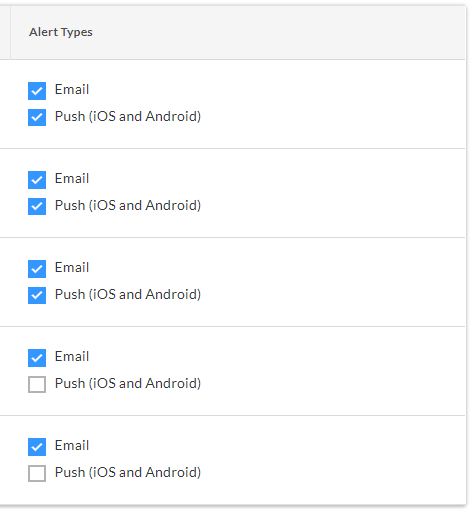Disable the second row's Push checkbox
Viewport: 472px width, 512px height.
pos(37,206)
